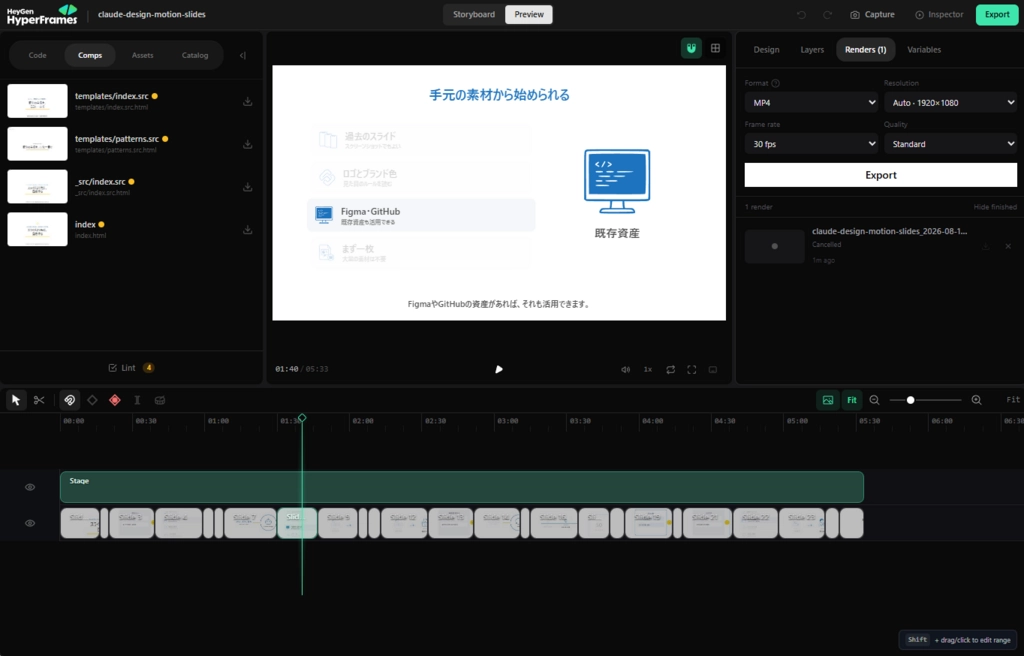Screen dimensions: 1024x656
Task: Toggle Stage track visibility eye
Action: 30,487
